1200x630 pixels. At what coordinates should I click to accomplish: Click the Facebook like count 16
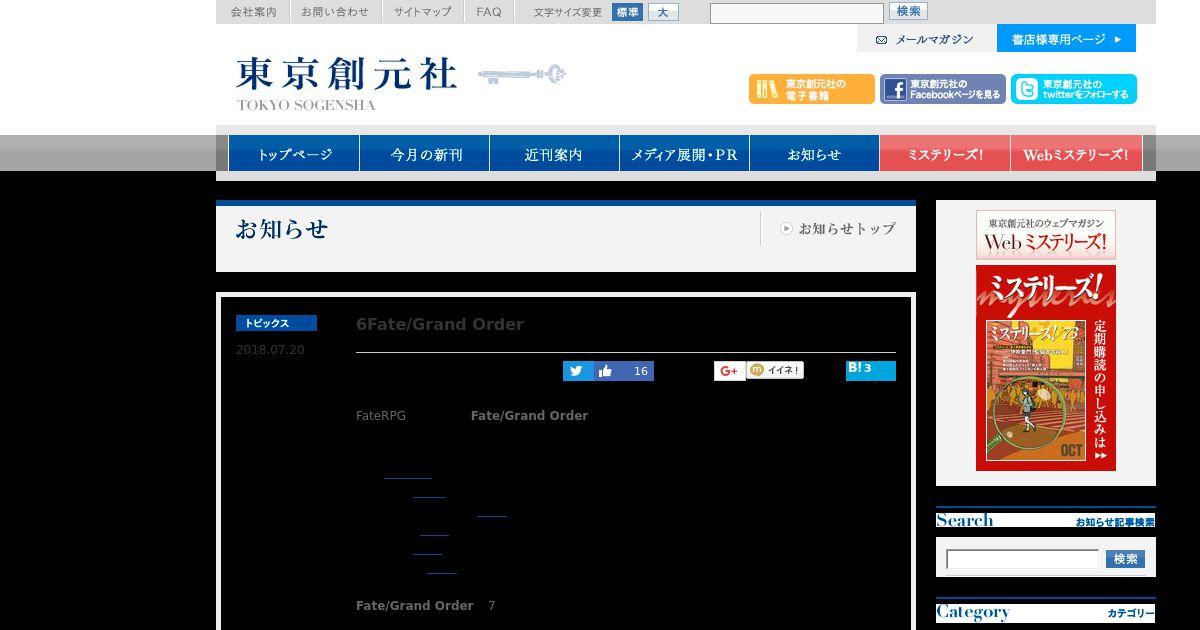pyautogui.click(x=640, y=371)
